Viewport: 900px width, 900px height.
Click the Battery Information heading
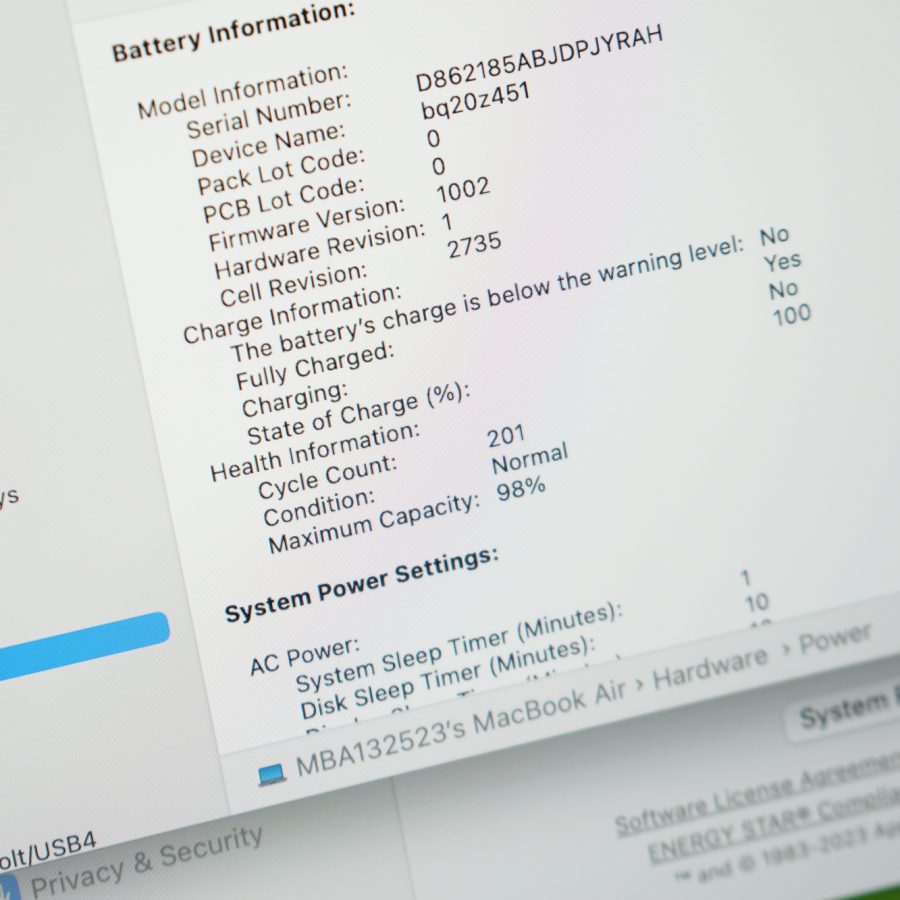coord(234,31)
